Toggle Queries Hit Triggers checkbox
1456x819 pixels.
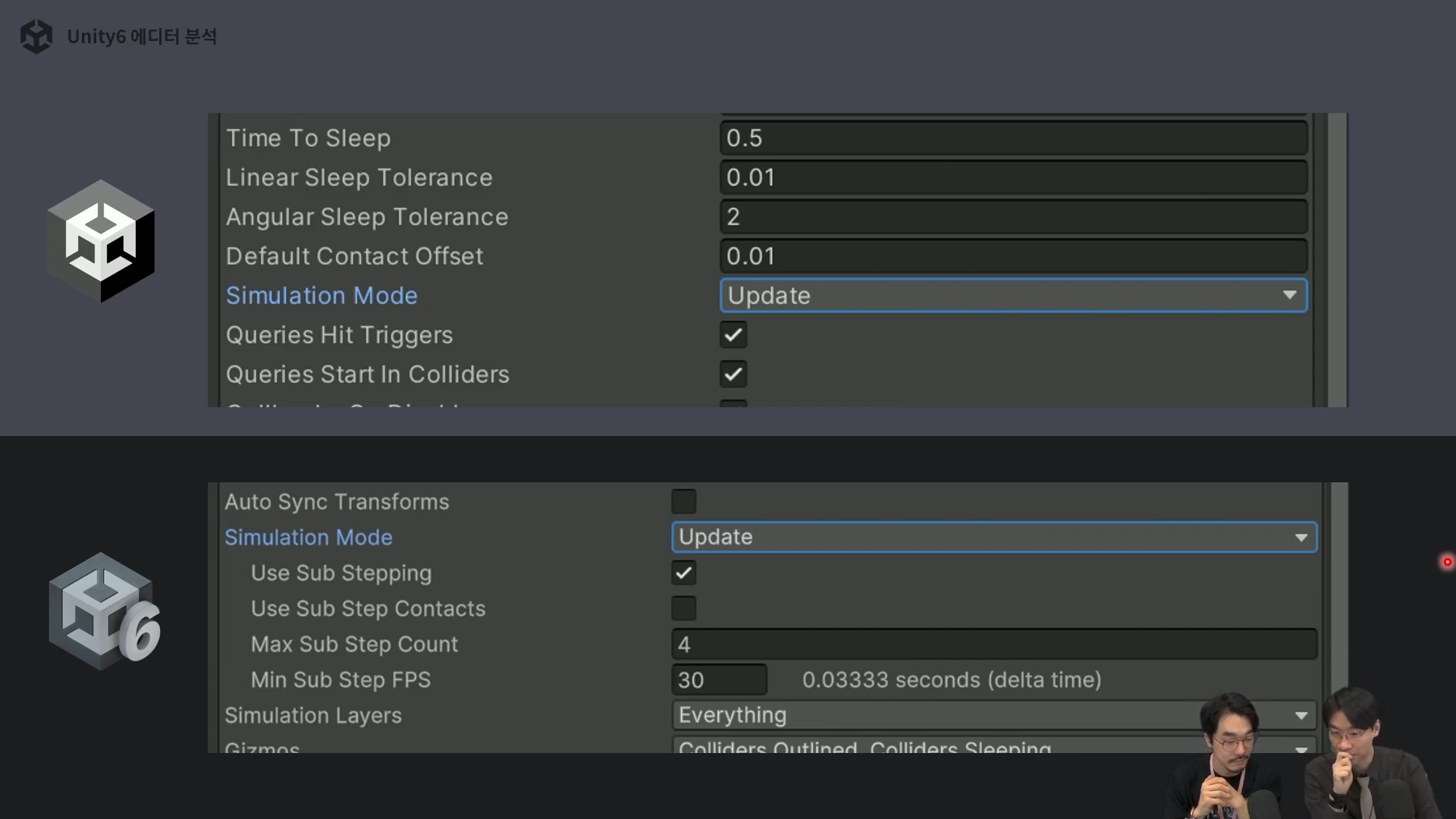click(733, 334)
